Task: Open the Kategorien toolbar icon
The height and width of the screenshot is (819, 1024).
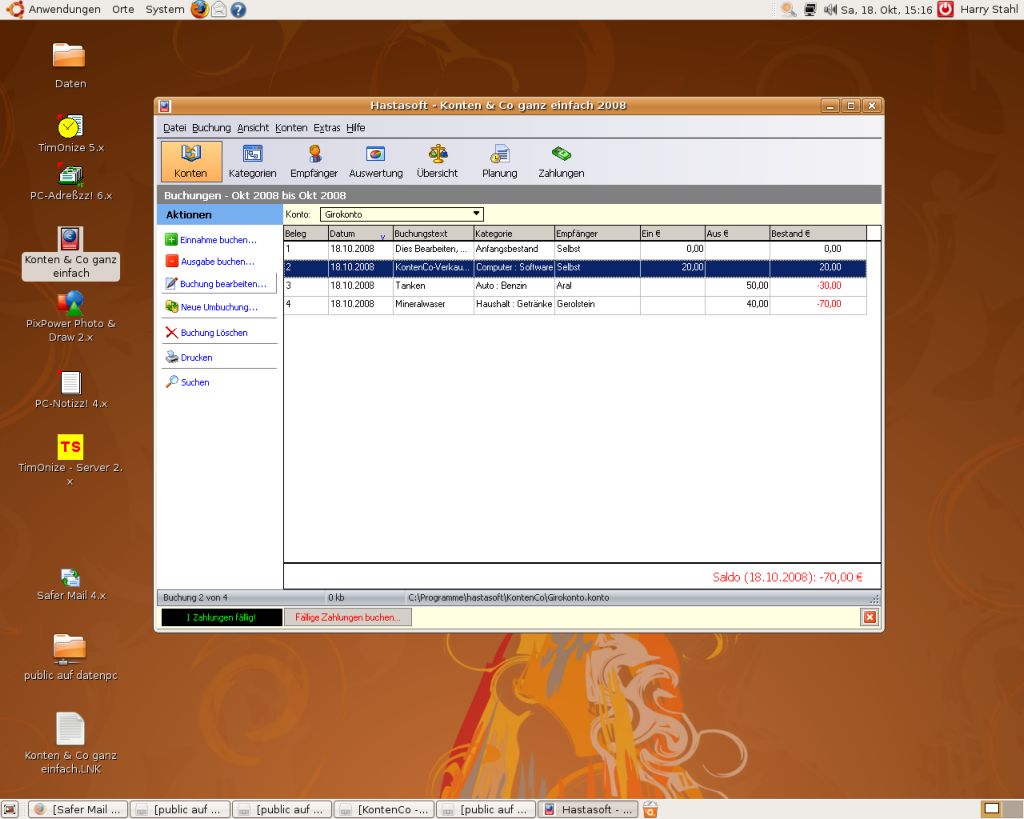Action: click(x=252, y=161)
